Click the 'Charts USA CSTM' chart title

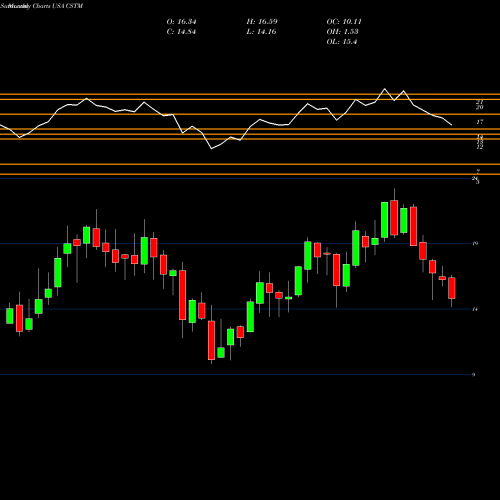pos(57,6)
